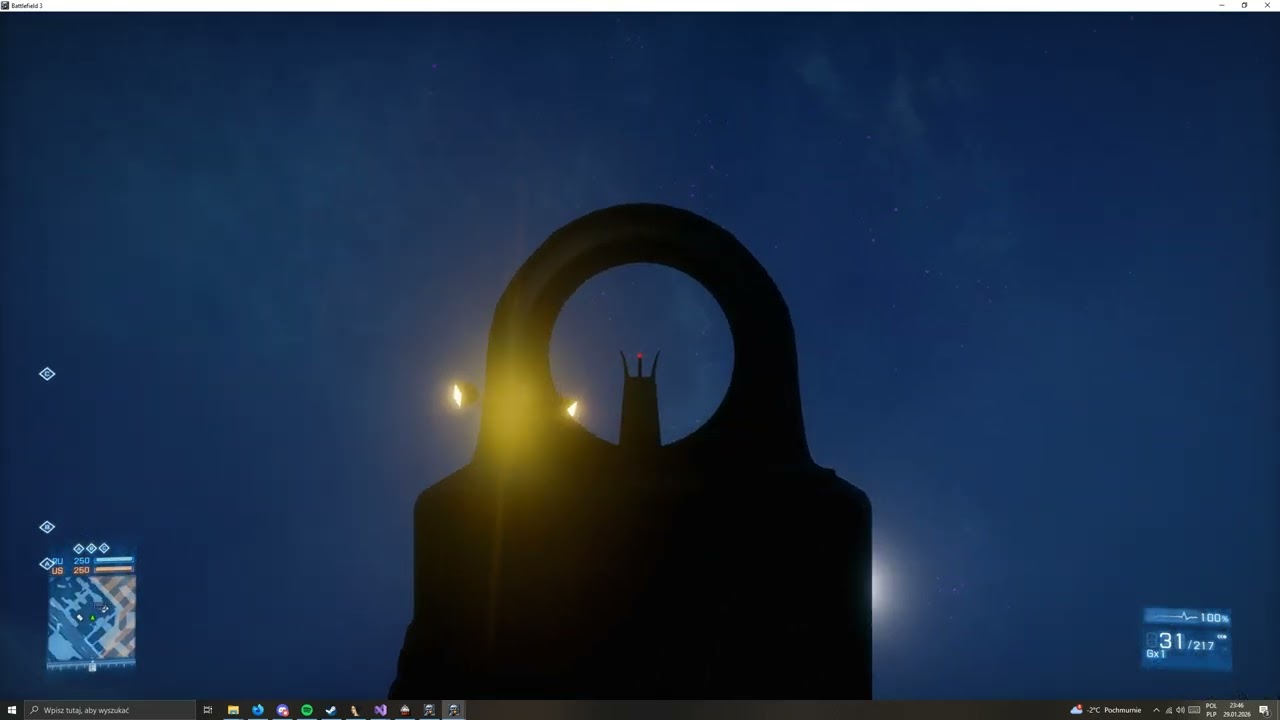Screen dimensions: 1280x720
Task: Open the weather widget showing -2°C Pochmurnie
Action: [1106, 710]
